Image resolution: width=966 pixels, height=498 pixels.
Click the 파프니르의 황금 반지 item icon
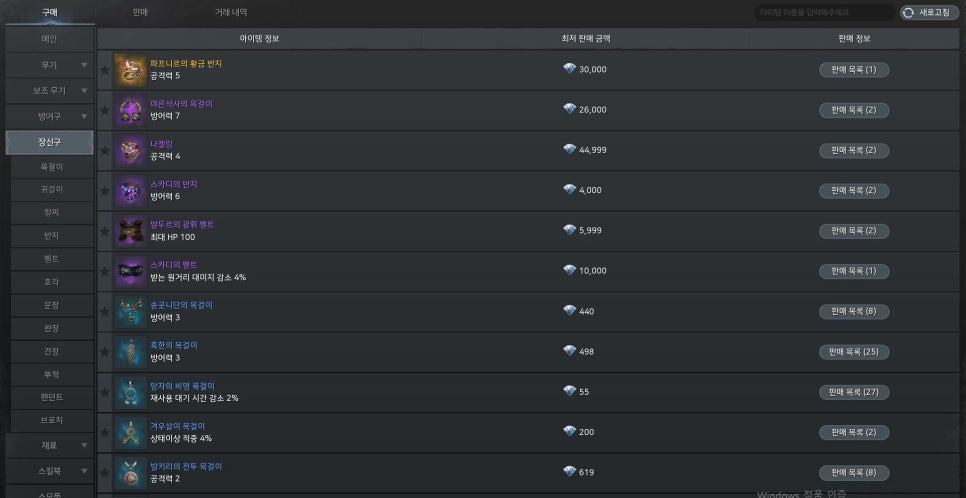click(x=130, y=70)
